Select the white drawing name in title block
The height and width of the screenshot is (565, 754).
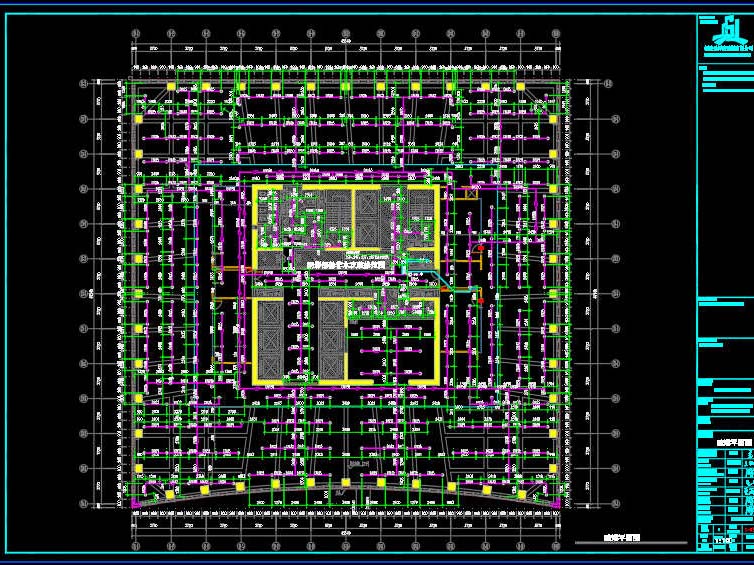pyautogui.click(x=734, y=442)
